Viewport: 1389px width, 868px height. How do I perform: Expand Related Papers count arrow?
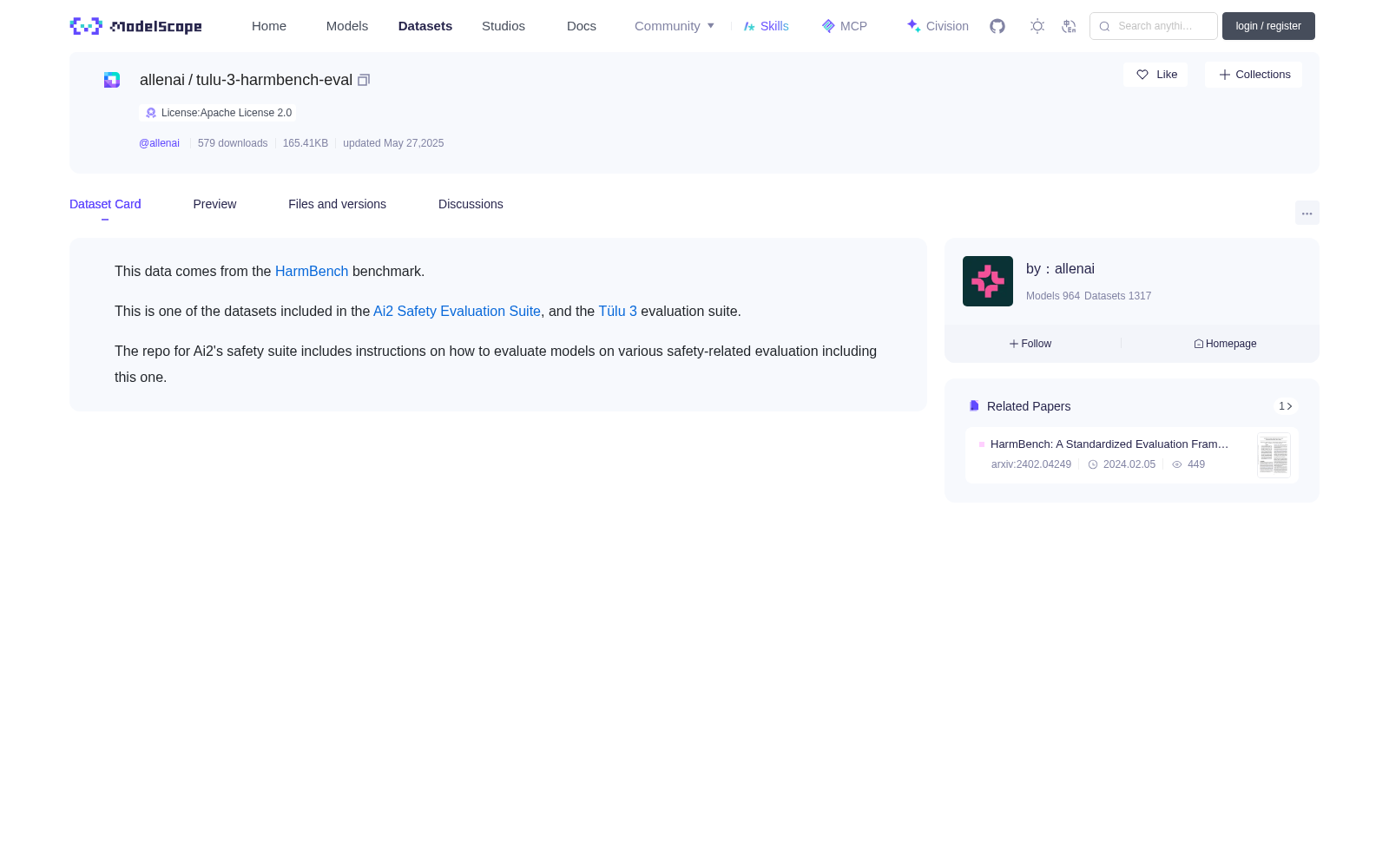(1286, 406)
